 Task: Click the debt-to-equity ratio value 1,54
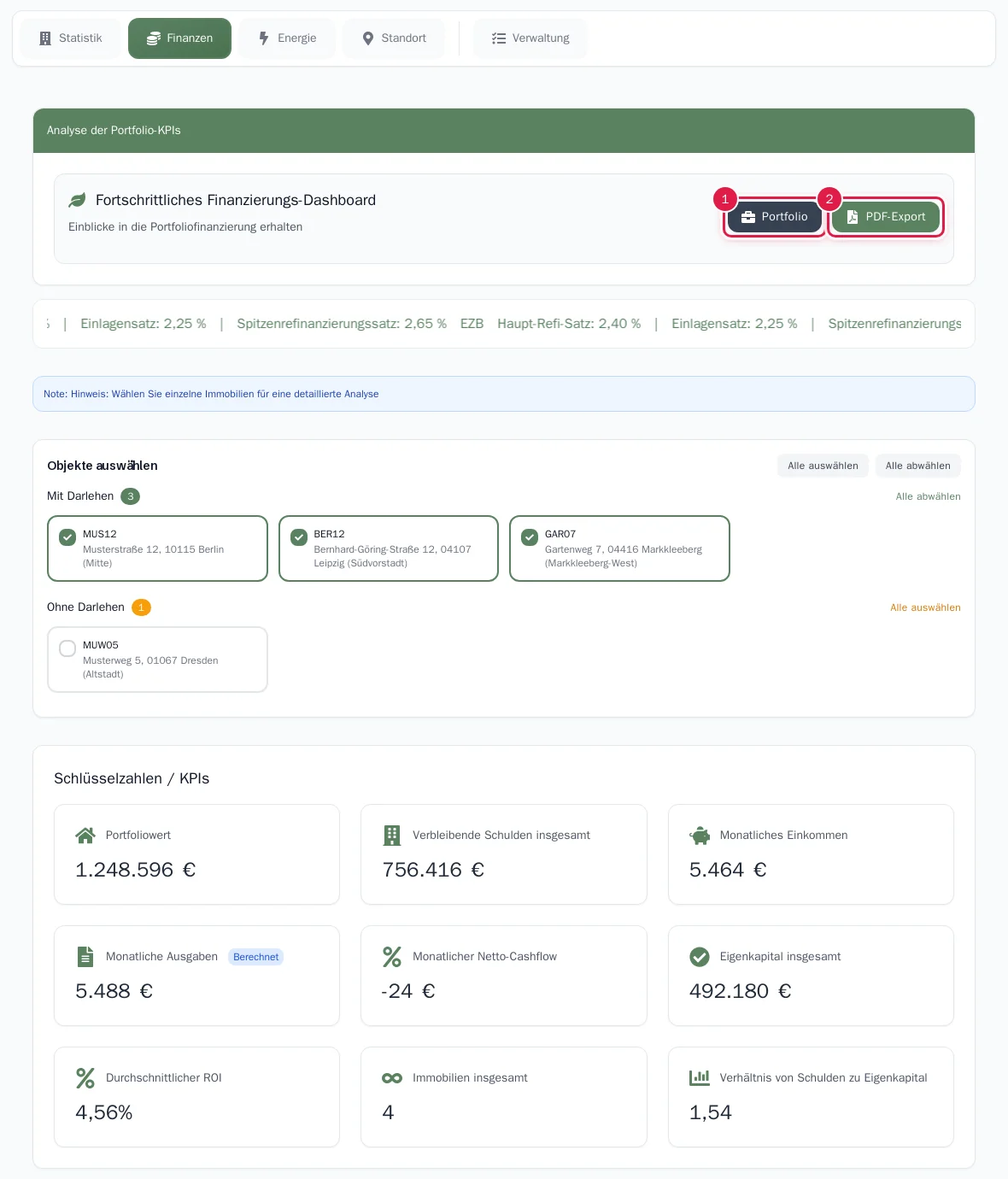[711, 1112]
